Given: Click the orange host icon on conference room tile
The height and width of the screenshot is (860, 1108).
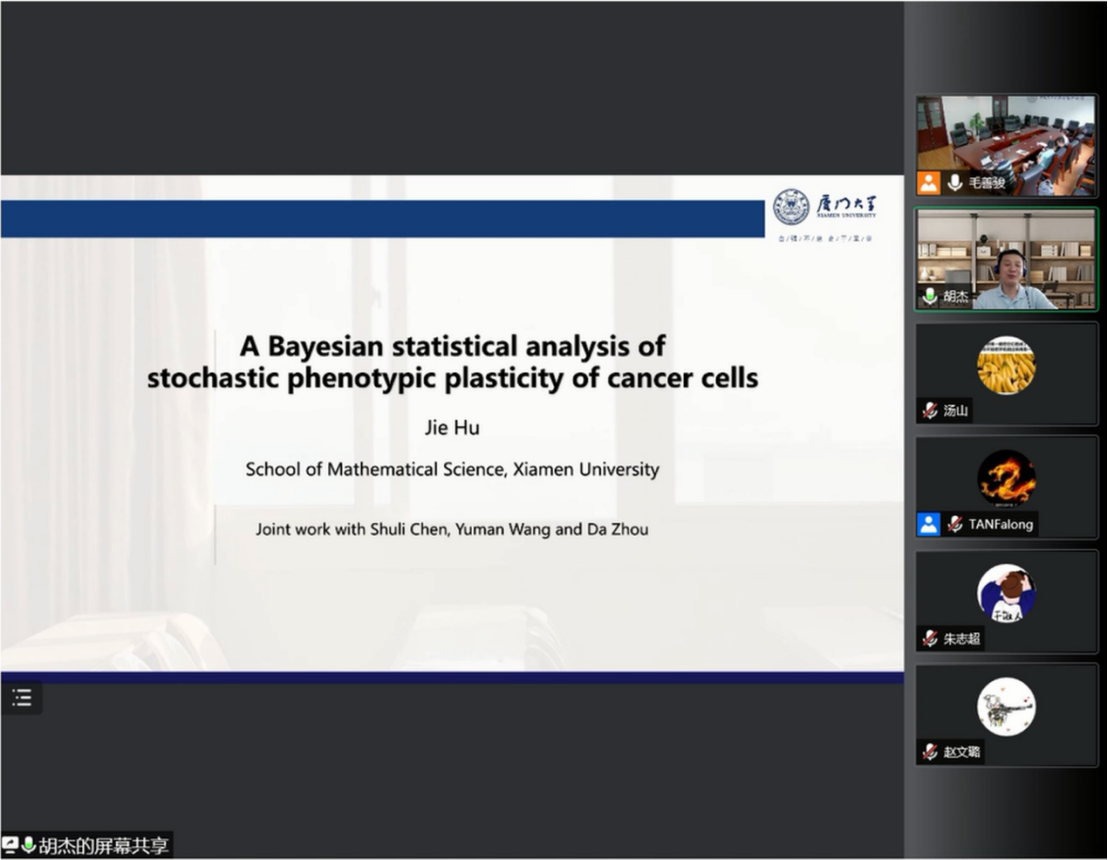Looking at the screenshot, I should (x=929, y=183).
